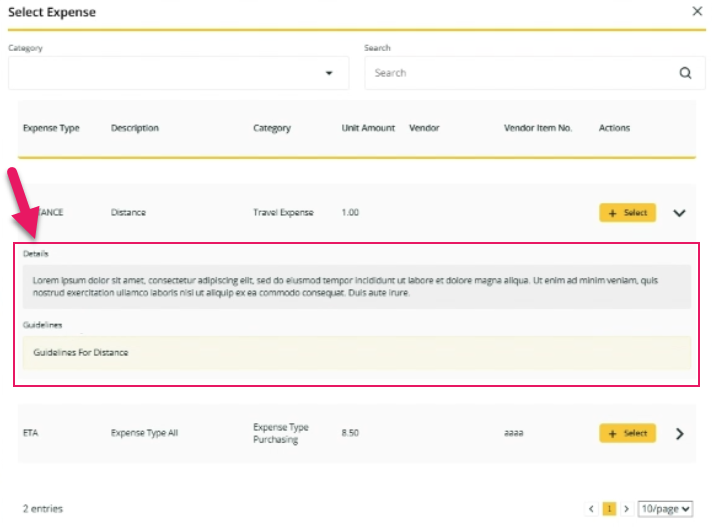This screenshot has height=527, width=712.
Task: Click the Category column header
Action: tap(272, 128)
